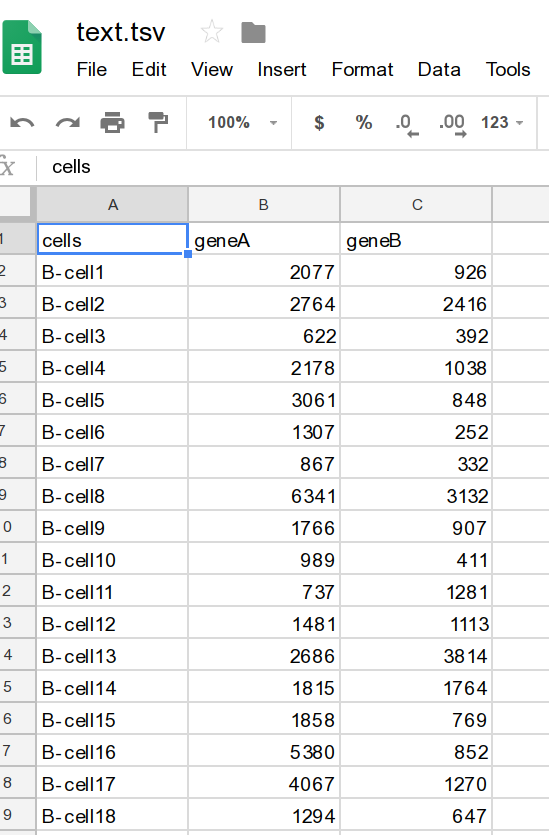This screenshot has width=549, height=835.
Task: Select cell with value 2416
Action: (416, 303)
